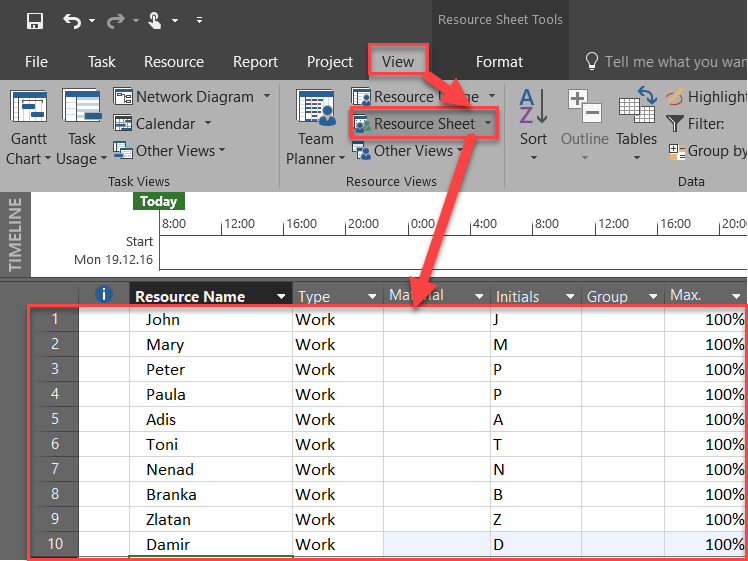The width and height of the screenshot is (748, 561).
Task: Click the Group by button
Action: tap(706, 151)
